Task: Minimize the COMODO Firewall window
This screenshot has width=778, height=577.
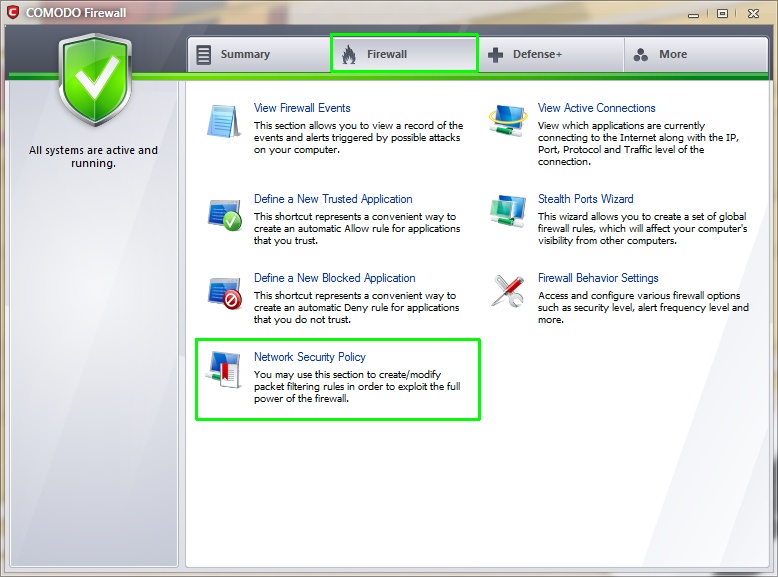Action: click(694, 14)
